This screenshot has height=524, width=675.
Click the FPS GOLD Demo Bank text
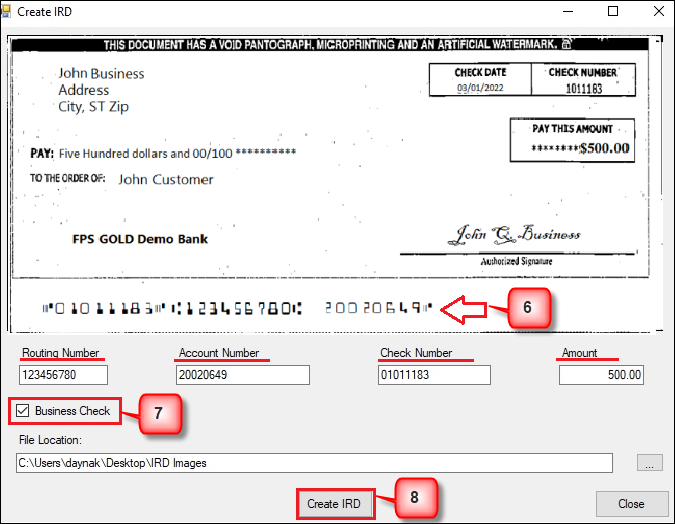click(140, 239)
